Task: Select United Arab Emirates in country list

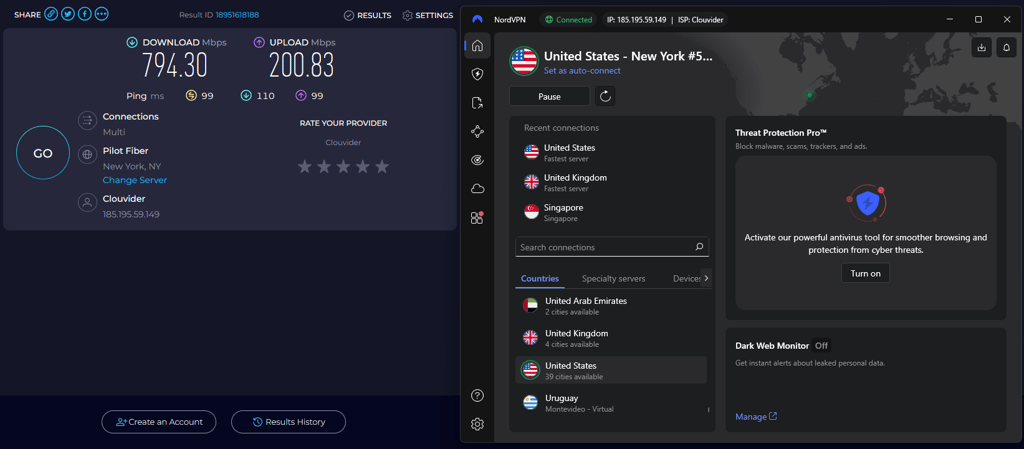Action: [611, 305]
